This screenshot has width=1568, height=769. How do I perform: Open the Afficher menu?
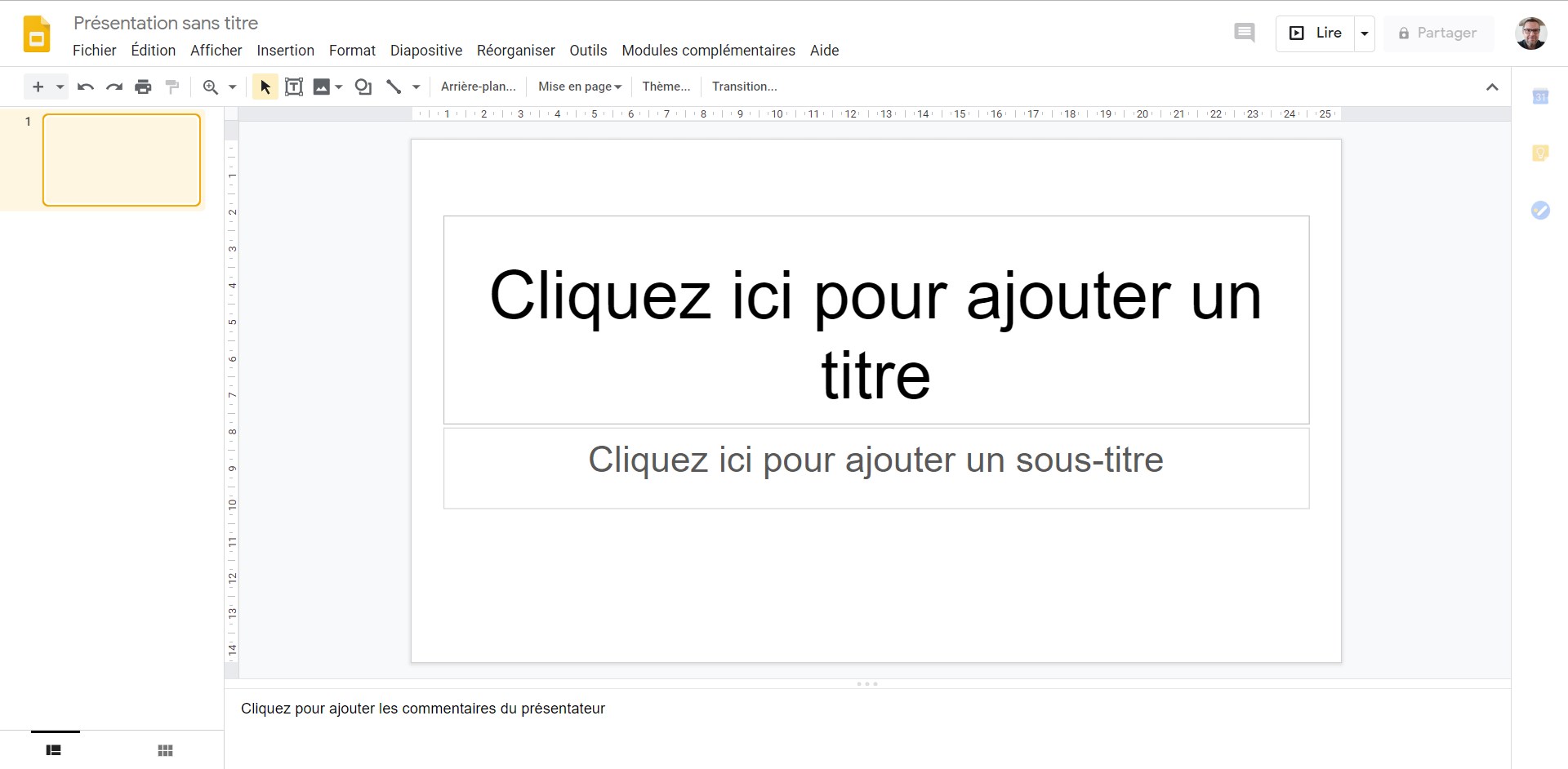[216, 51]
